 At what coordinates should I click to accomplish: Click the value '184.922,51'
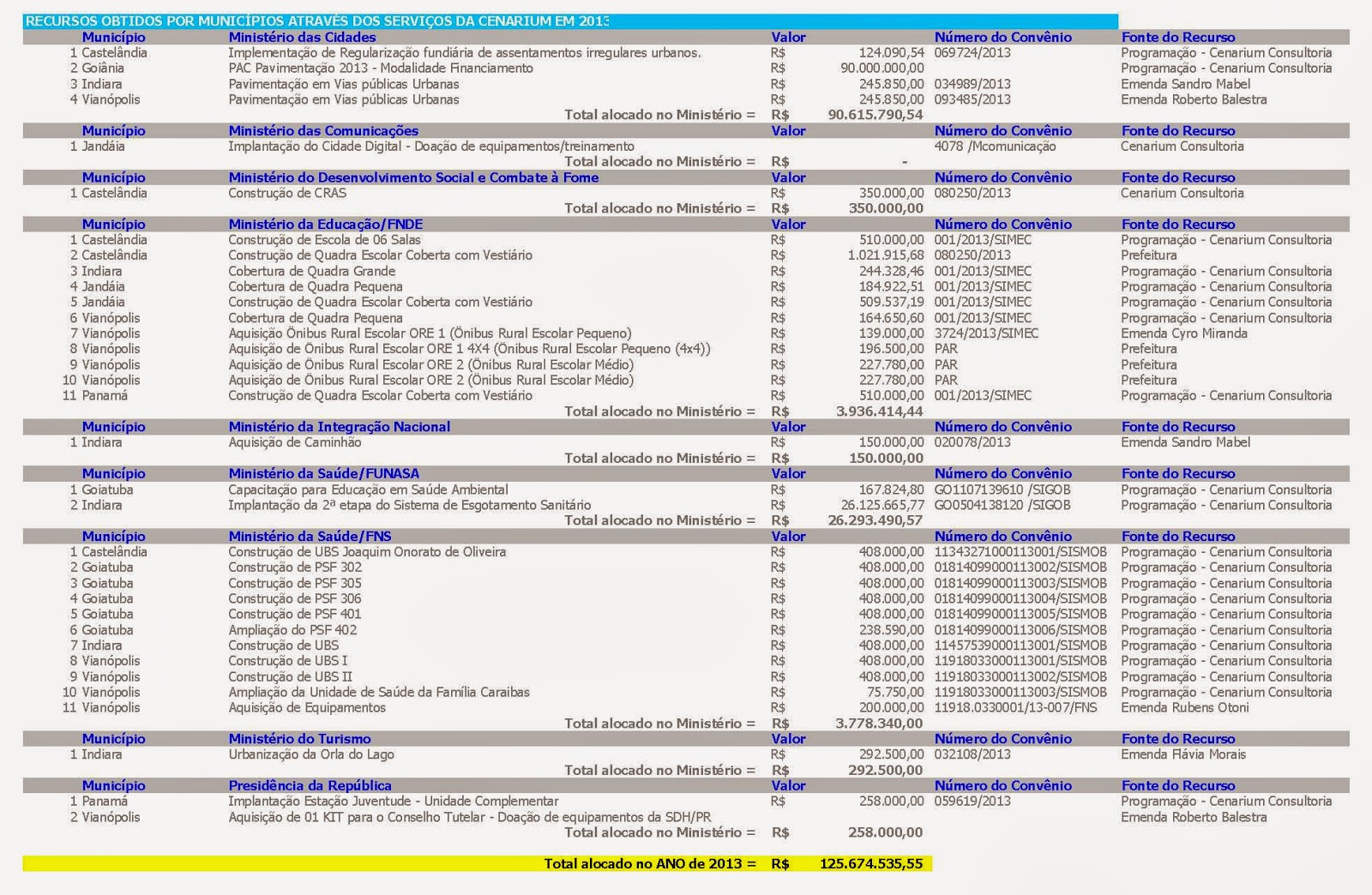[x=892, y=286]
